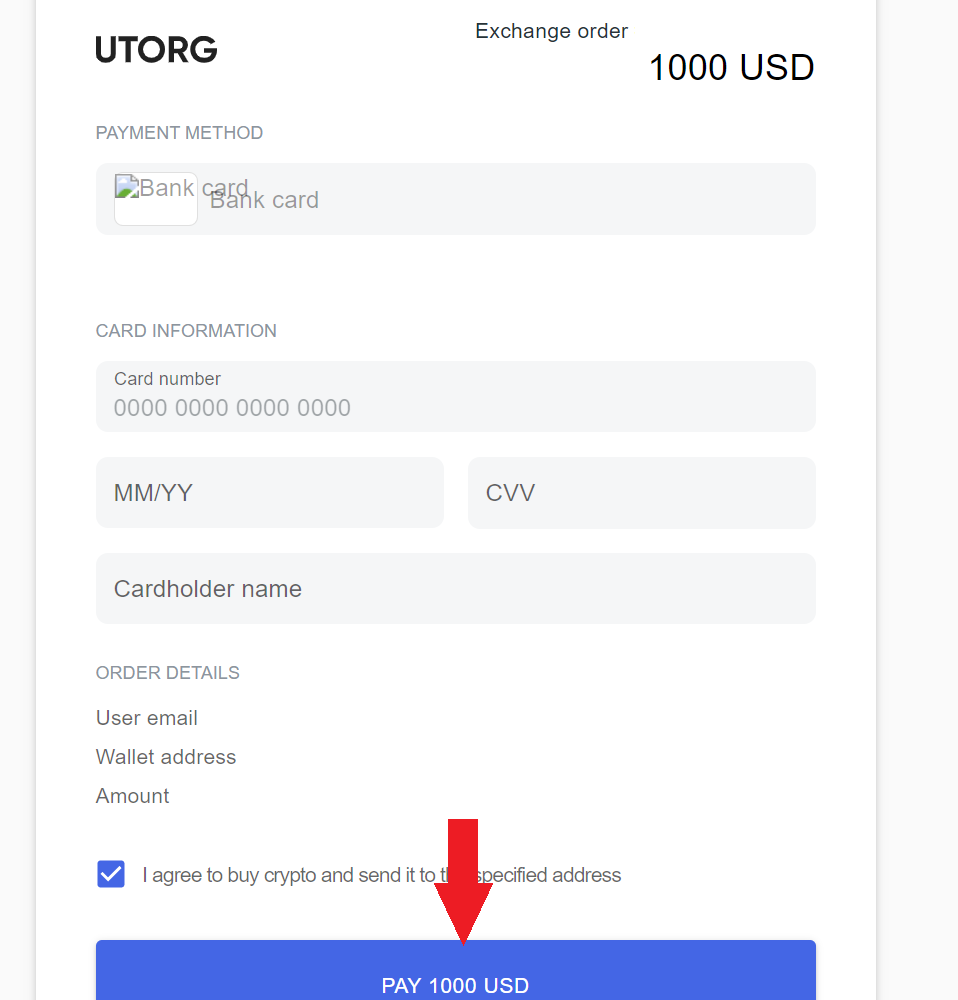
Task: Select the MM/YY expiry date field
Action: pos(269,493)
